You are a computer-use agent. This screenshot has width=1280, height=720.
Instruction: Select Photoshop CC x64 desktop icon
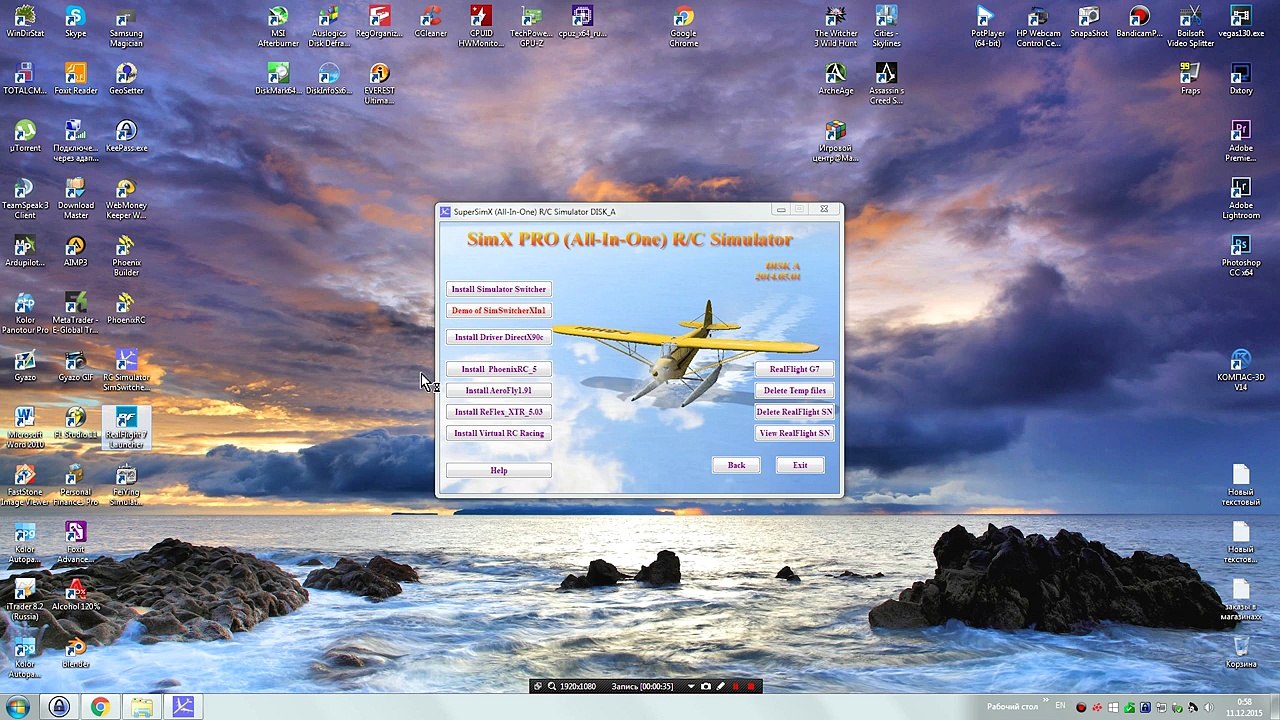point(1241,256)
